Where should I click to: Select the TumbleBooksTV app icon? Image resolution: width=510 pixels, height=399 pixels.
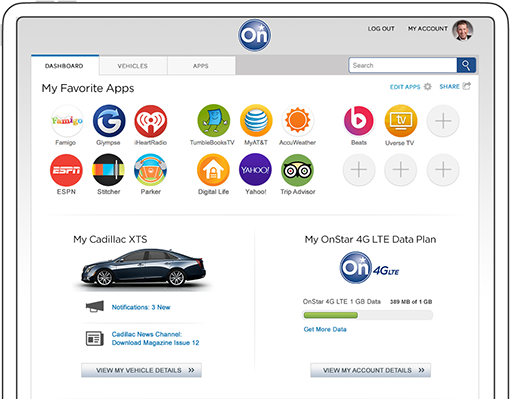coord(214,121)
